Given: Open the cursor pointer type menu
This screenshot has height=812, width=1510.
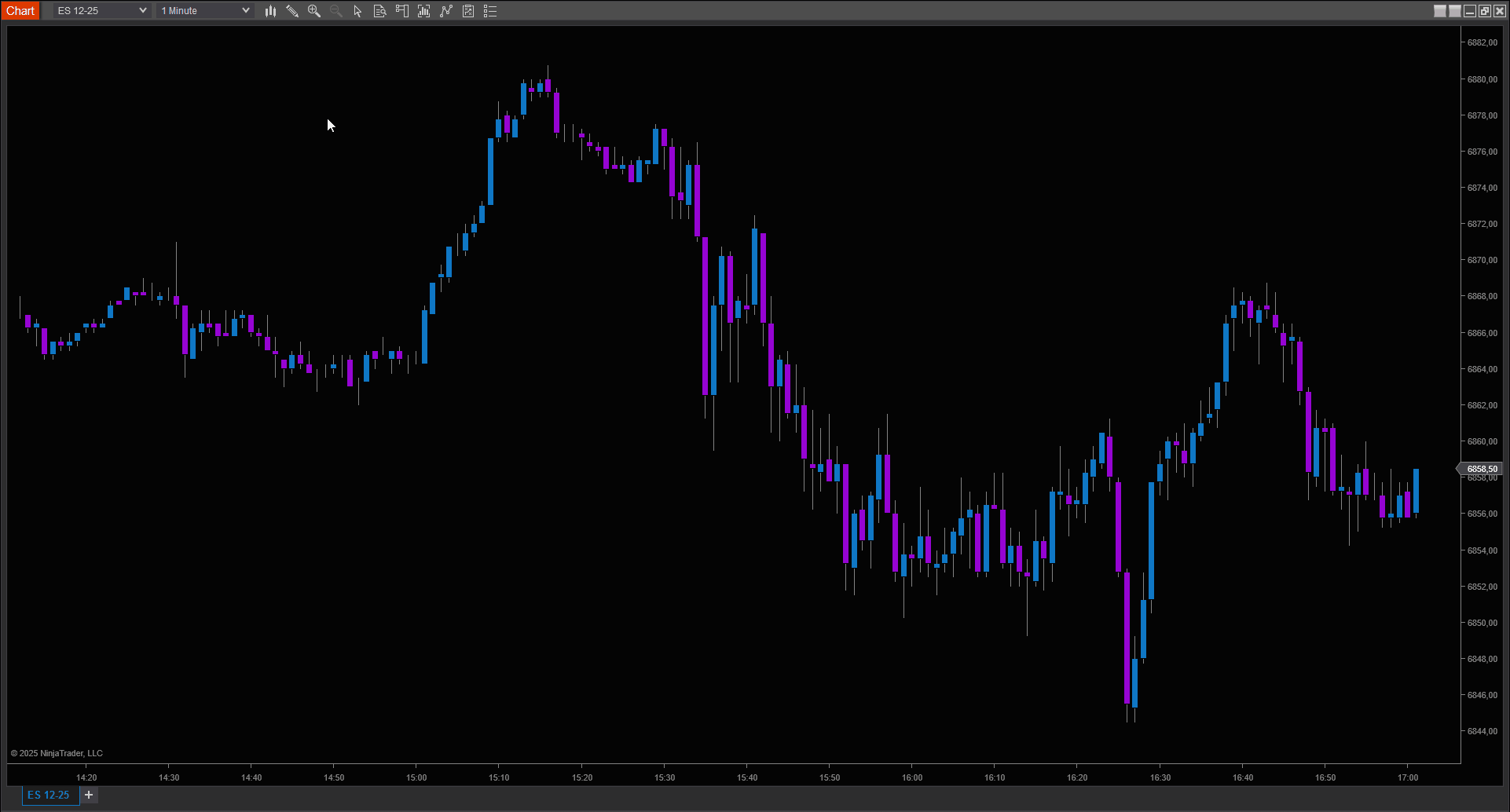Looking at the screenshot, I should (358, 11).
